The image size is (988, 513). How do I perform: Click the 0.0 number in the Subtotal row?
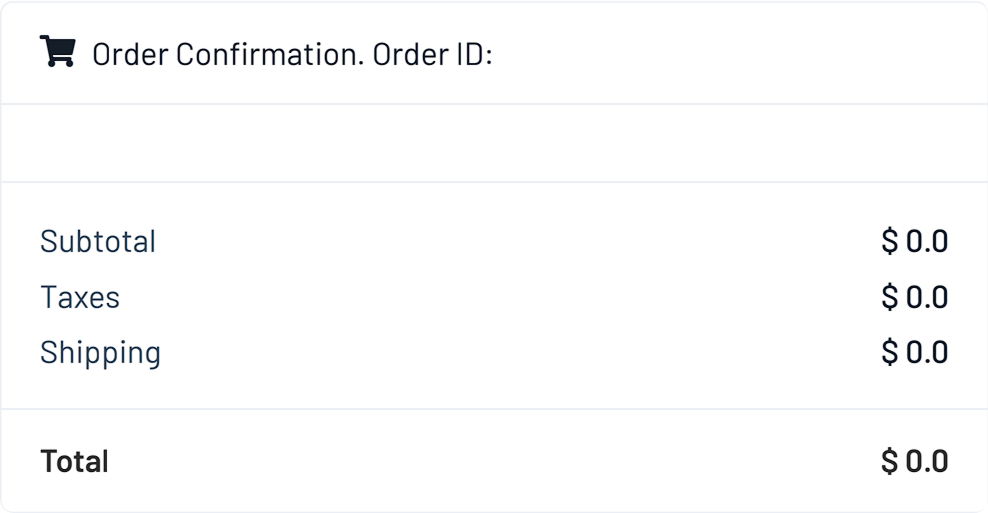[x=927, y=241]
